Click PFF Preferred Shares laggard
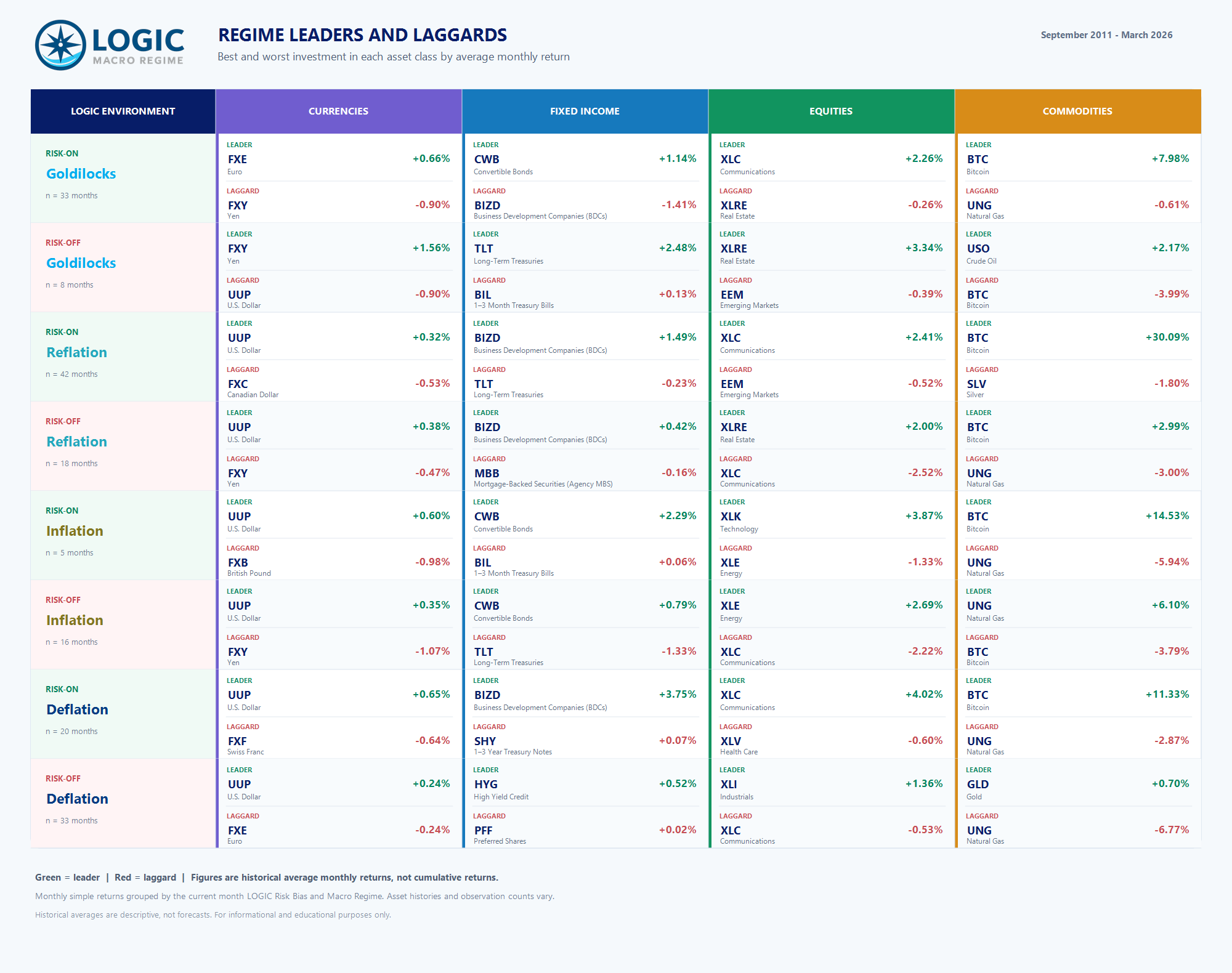The image size is (1232, 973). pos(585,828)
